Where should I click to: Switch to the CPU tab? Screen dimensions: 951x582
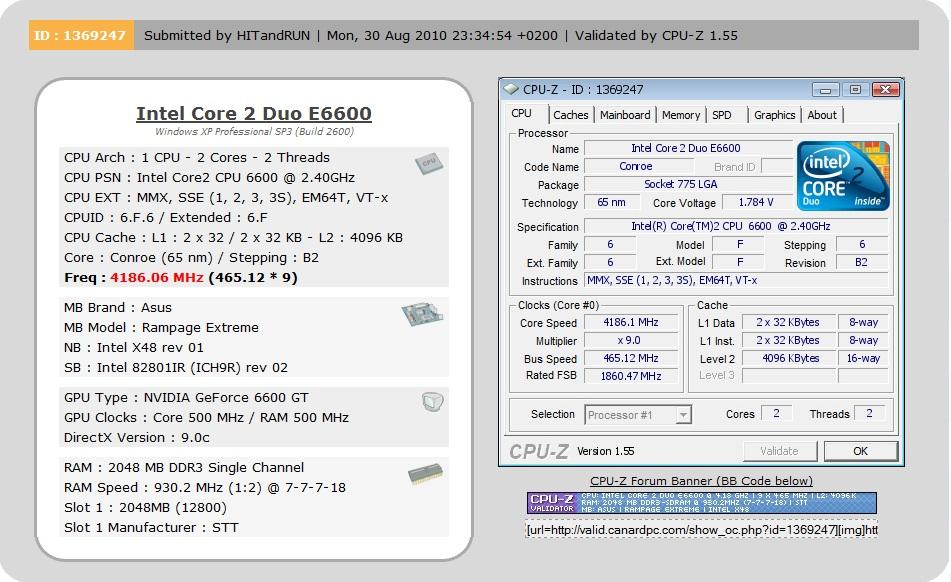[521, 113]
